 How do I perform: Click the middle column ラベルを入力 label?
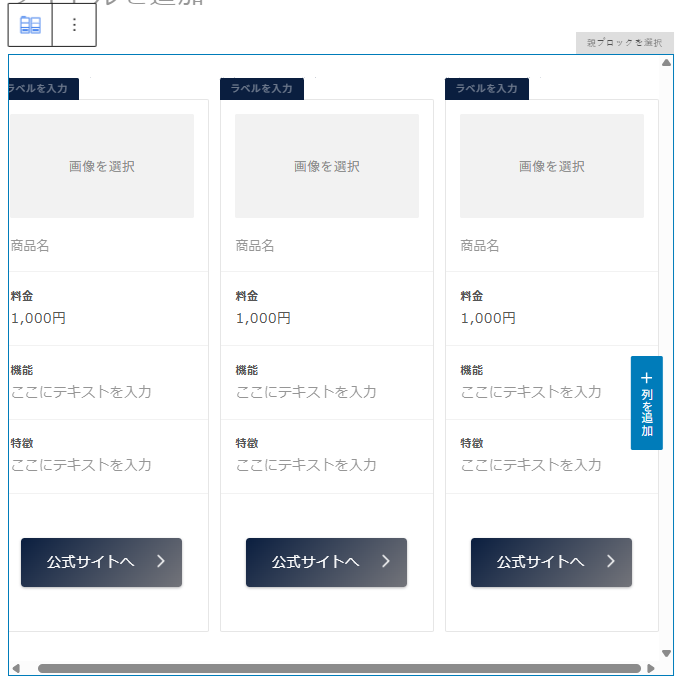coord(262,88)
